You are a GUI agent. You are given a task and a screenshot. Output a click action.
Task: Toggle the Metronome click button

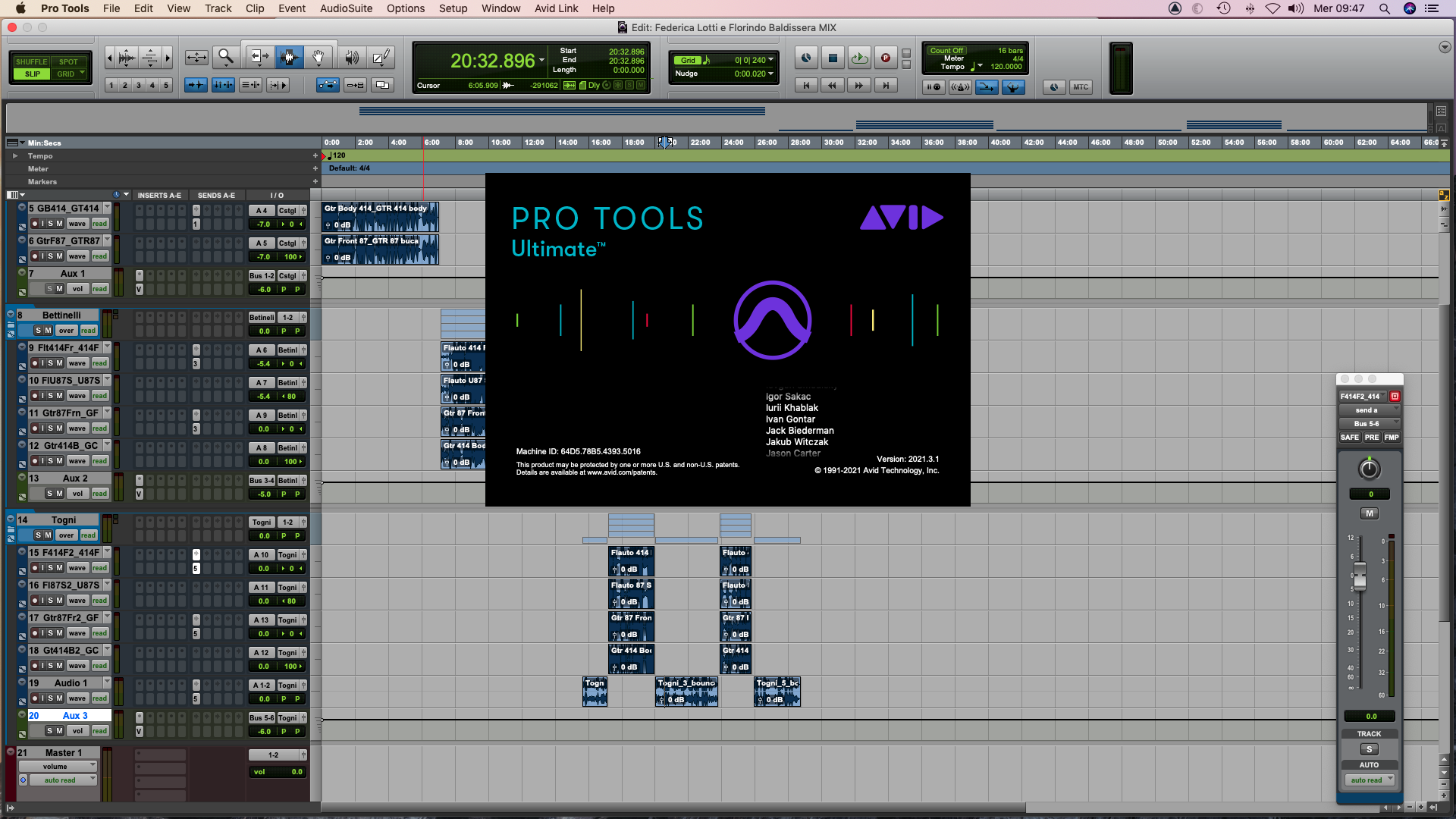961,87
